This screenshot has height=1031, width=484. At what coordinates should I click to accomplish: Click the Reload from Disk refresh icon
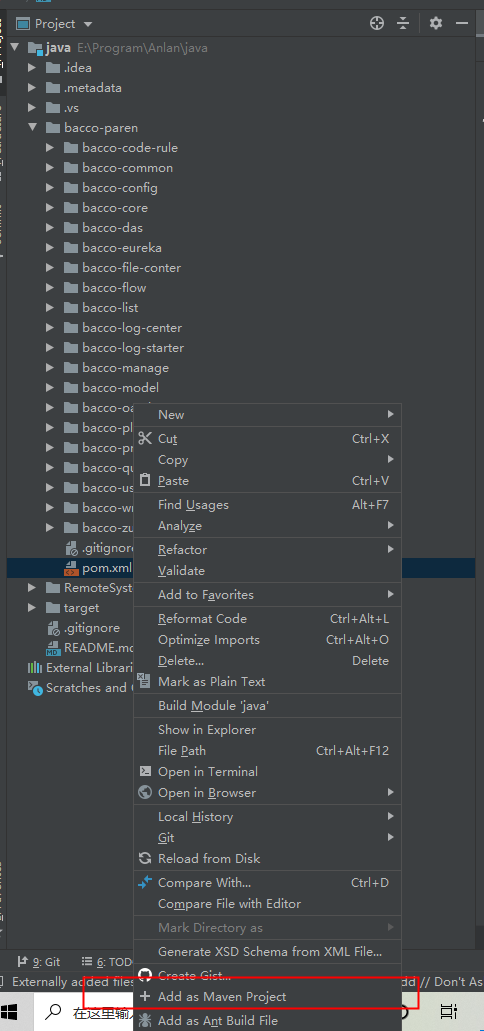[145, 858]
